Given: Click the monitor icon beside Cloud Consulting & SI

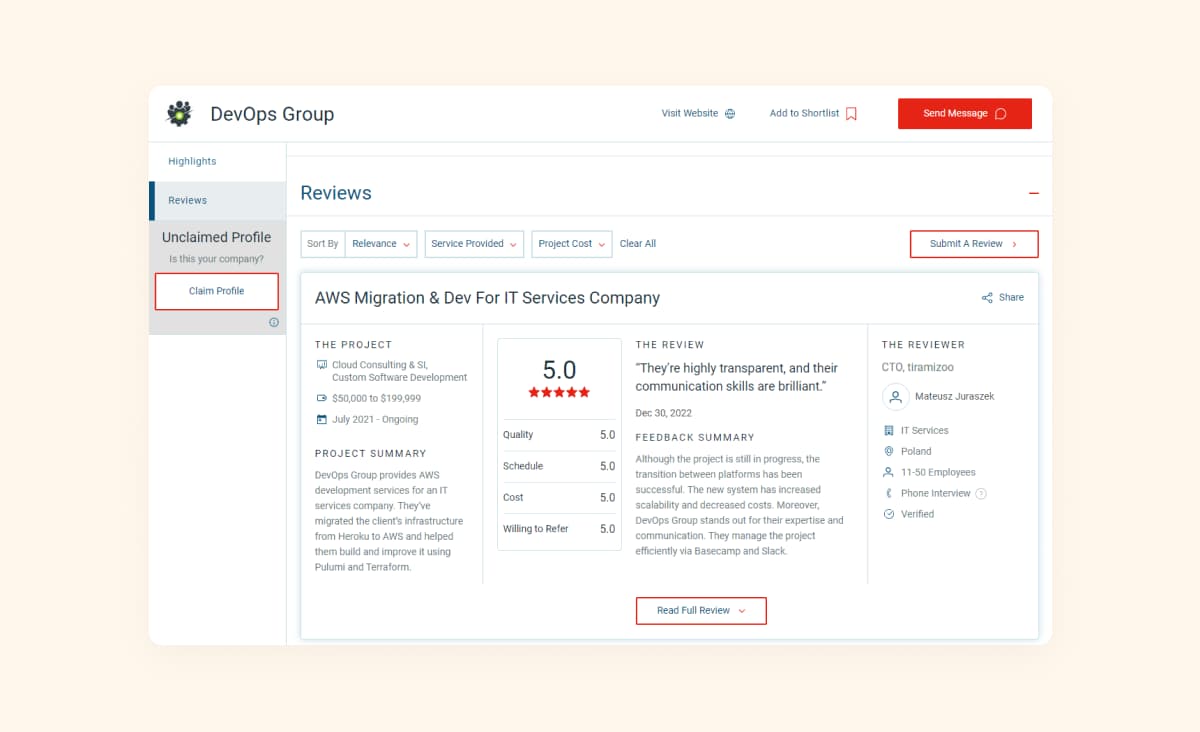Looking at the screenshot, I should coord(321,365).
